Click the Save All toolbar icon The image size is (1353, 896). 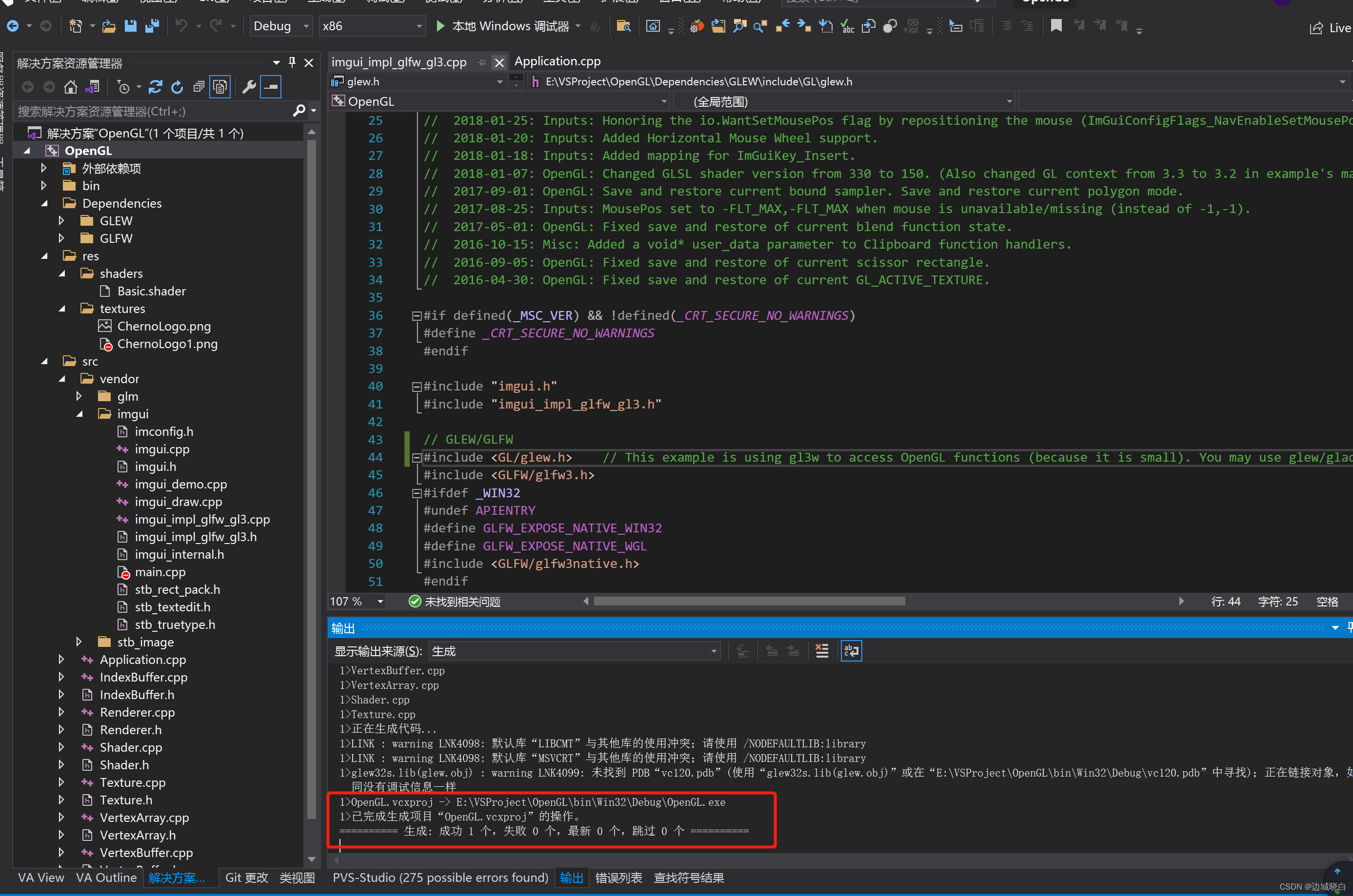(x=152, y=26)
